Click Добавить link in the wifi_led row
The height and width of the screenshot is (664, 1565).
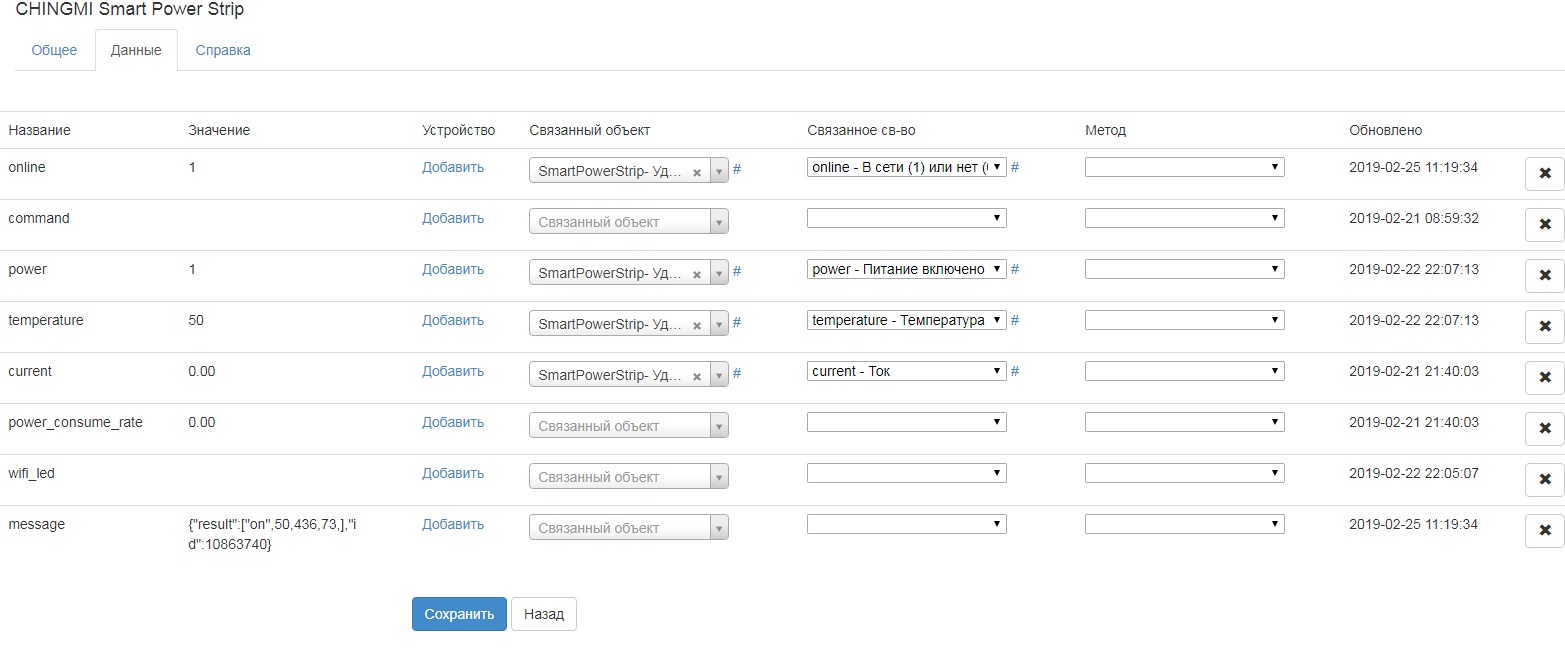453,473
